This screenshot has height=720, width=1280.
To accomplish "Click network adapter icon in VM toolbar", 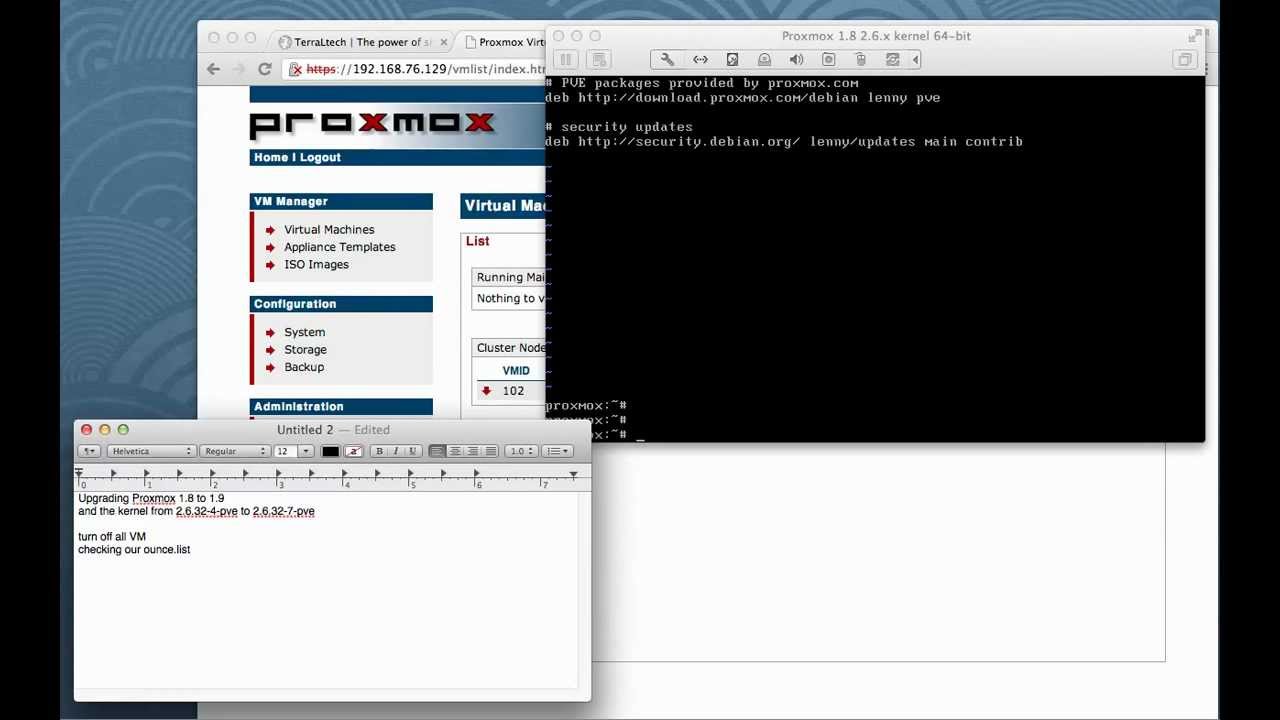I will [700, 60].
